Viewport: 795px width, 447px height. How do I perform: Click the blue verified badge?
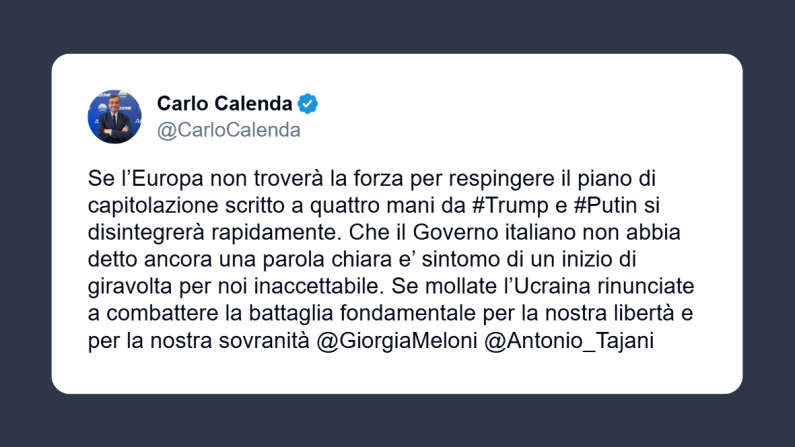tap(309, 103)
